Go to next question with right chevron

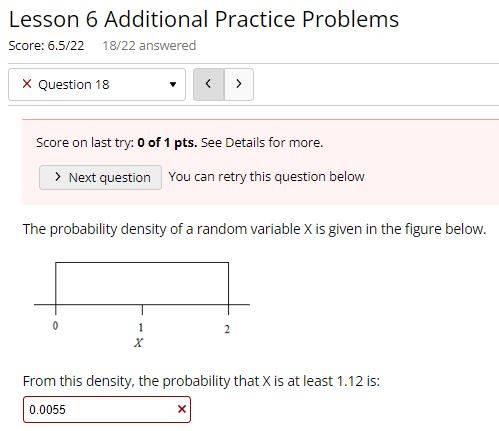(239, 84)
